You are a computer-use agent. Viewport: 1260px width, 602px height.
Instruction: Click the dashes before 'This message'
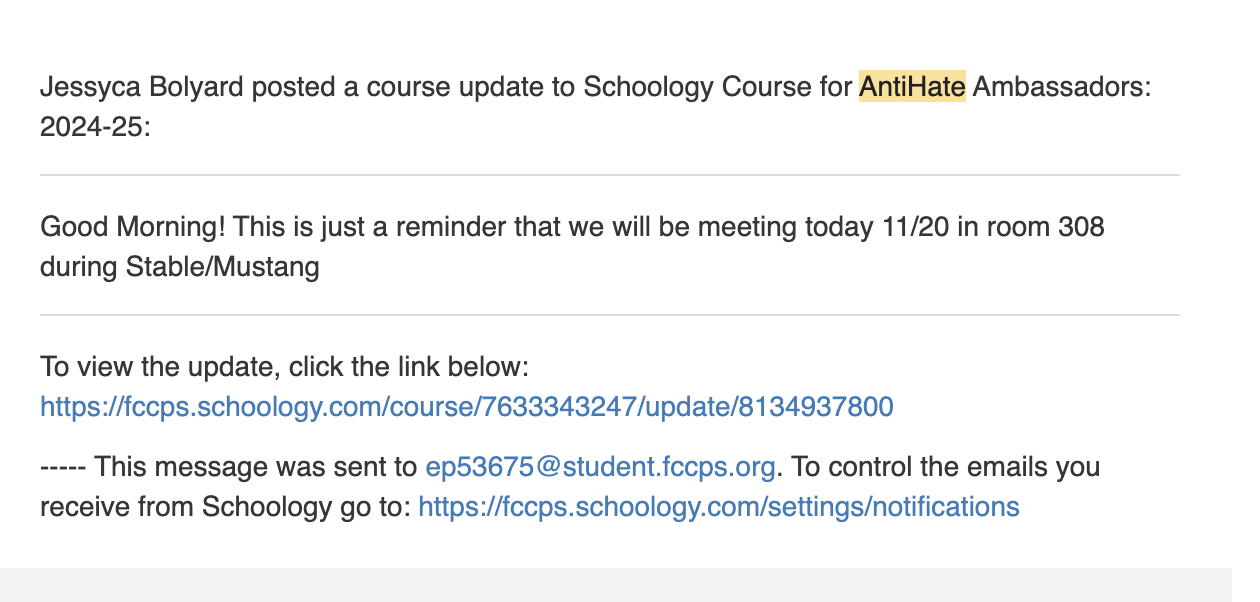coord(64,467)
